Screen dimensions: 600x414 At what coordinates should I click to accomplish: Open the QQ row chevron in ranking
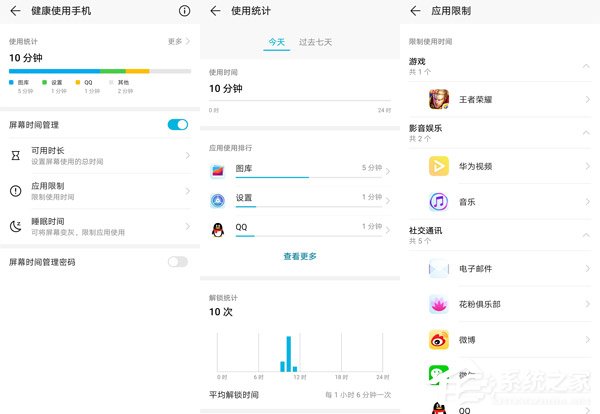[388, 230]
